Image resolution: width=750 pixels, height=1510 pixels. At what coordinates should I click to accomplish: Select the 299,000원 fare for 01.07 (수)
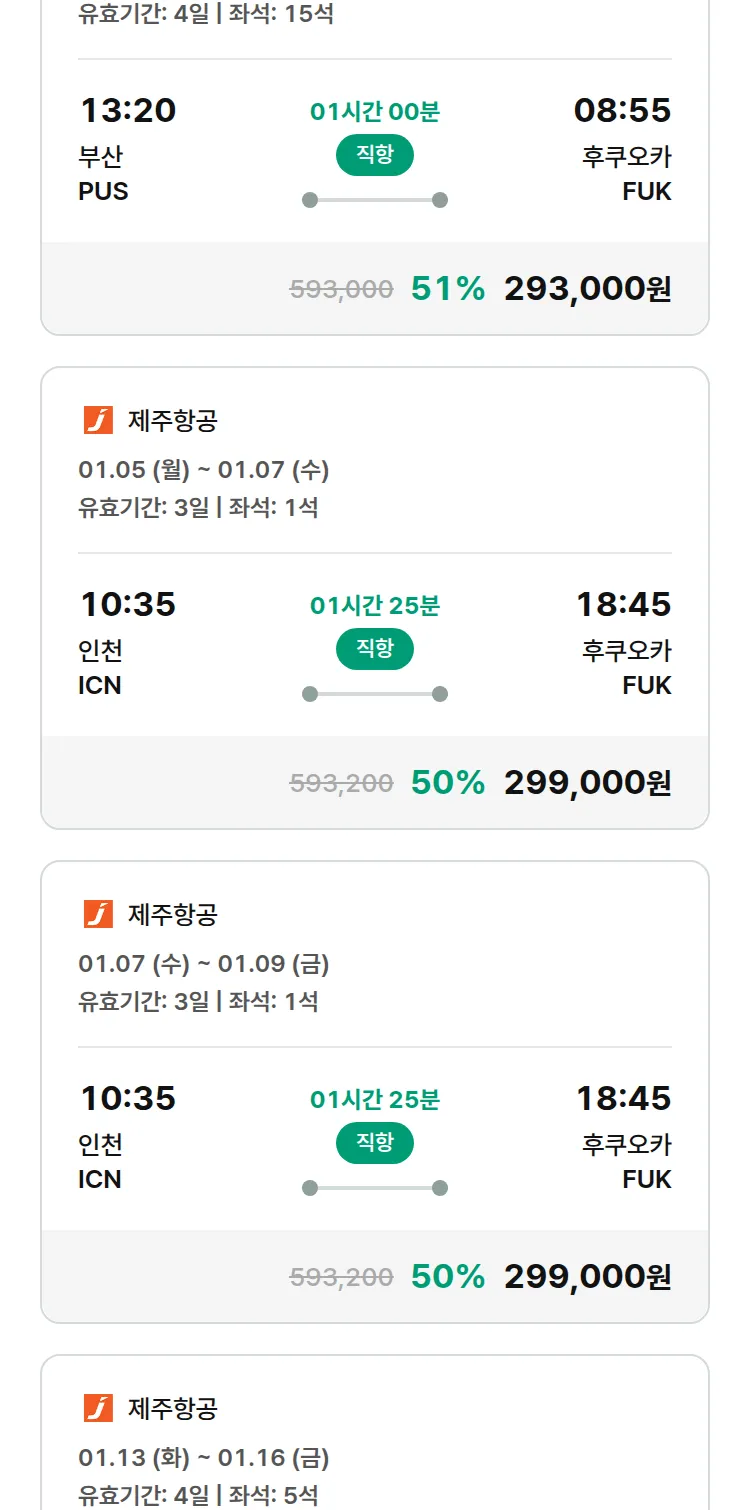tap(587, 1277)
